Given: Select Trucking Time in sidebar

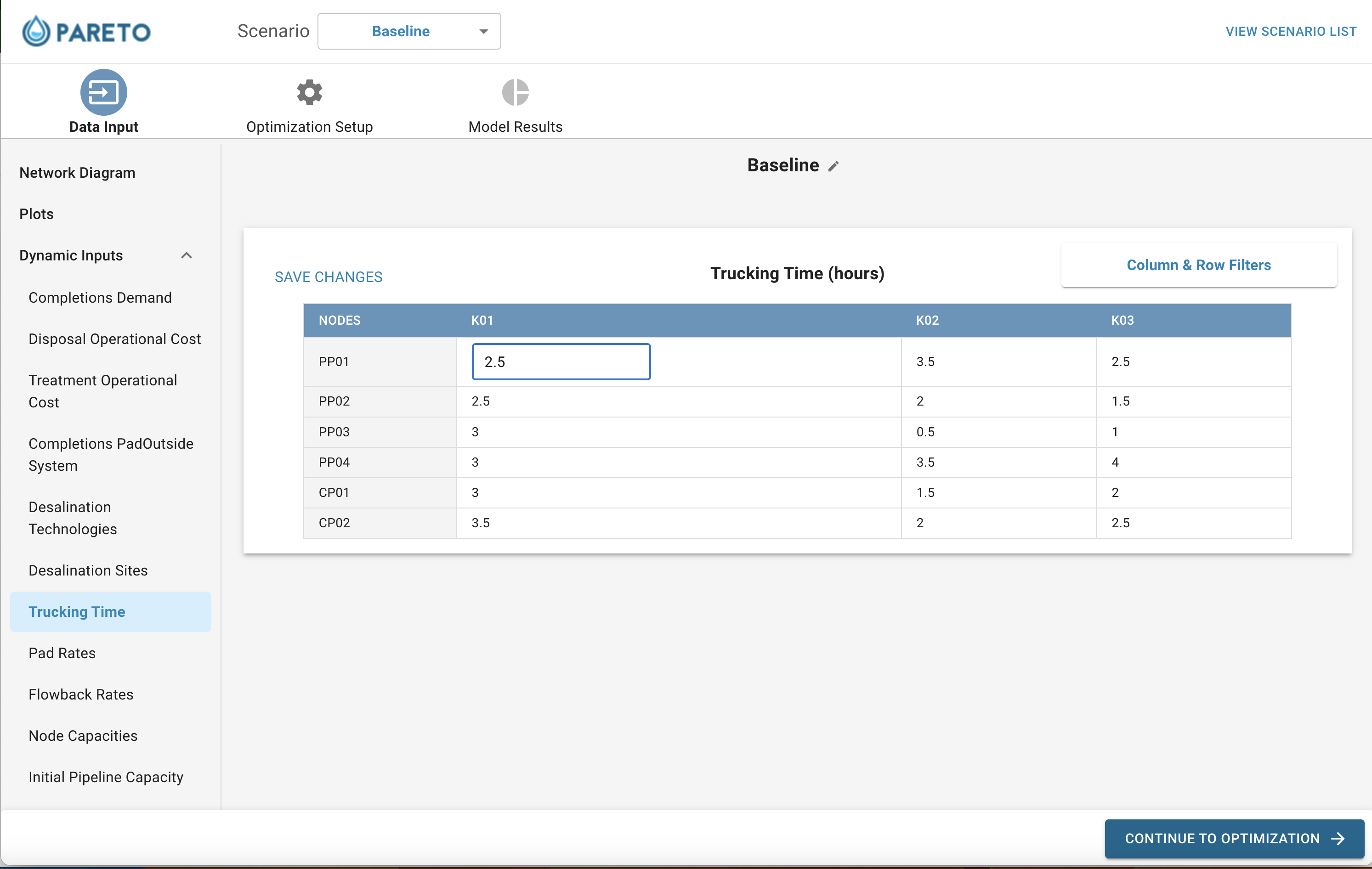Looking at the screenshot, I should pos(111,612).
